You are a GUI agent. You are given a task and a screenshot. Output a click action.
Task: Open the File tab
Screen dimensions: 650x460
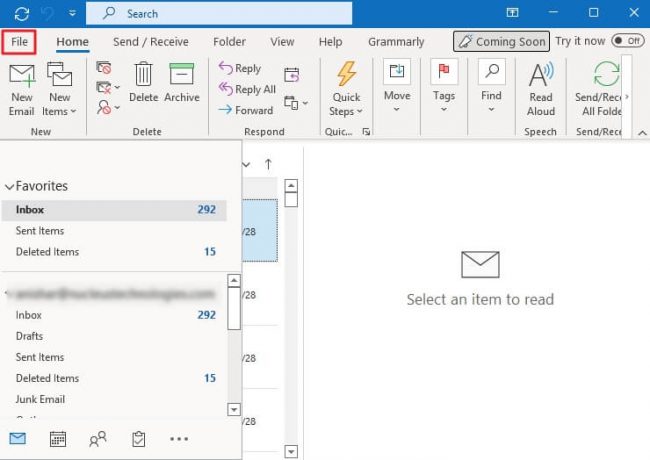point(19,42)
